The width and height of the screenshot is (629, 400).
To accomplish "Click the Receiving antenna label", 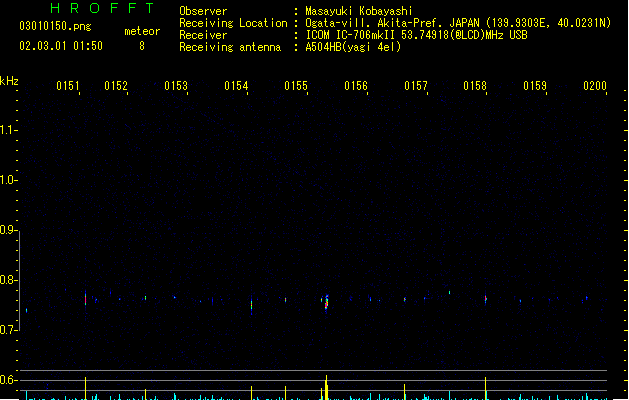I will pos(230,47).
